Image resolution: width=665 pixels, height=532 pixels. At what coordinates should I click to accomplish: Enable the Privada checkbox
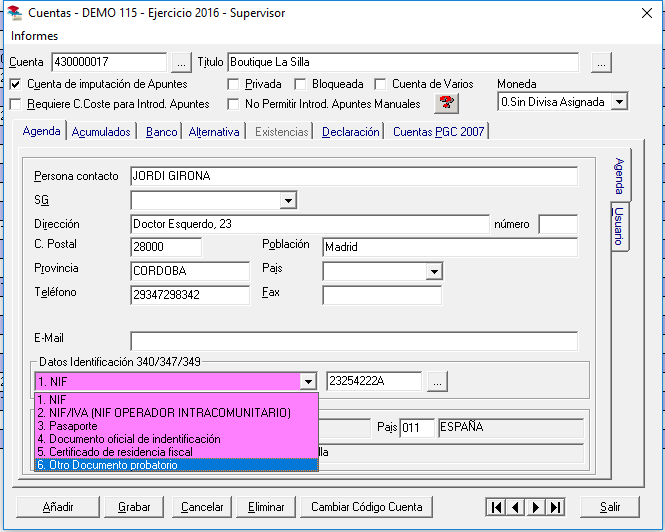(235, 85)
